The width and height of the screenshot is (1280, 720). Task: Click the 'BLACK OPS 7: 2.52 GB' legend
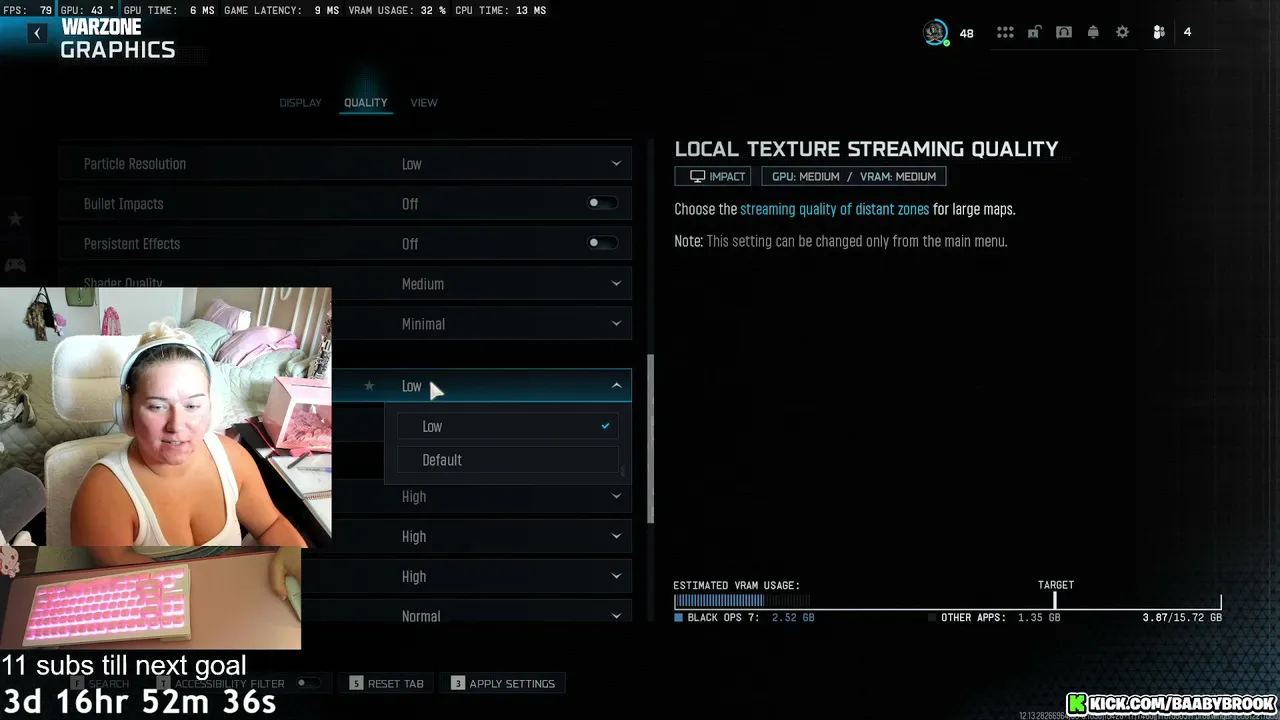click(x=745, y=618)
